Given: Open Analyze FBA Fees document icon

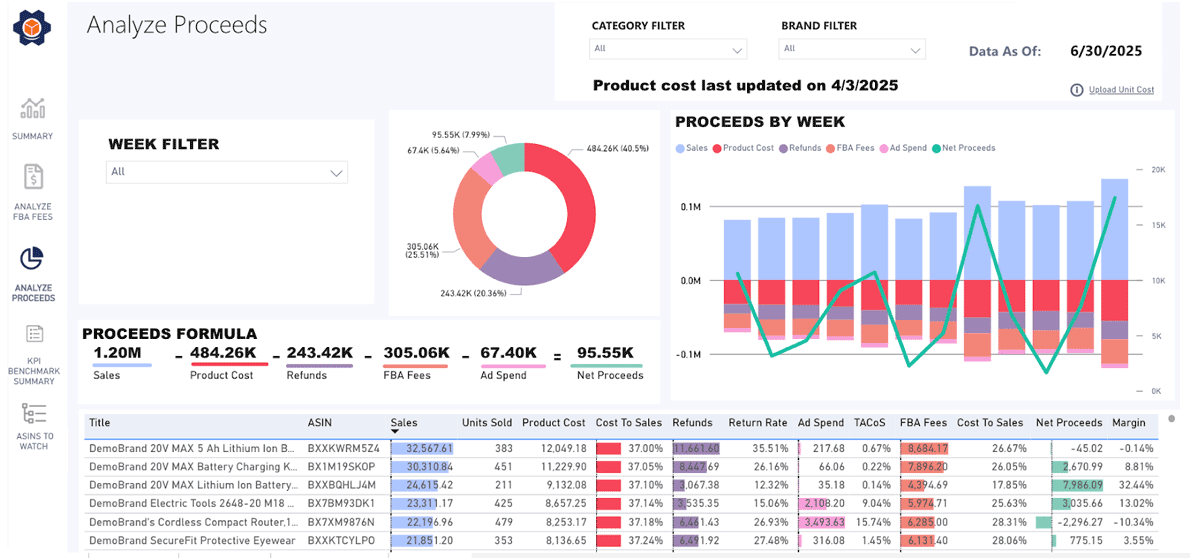Looking at the screenshot, I should 33,177.
